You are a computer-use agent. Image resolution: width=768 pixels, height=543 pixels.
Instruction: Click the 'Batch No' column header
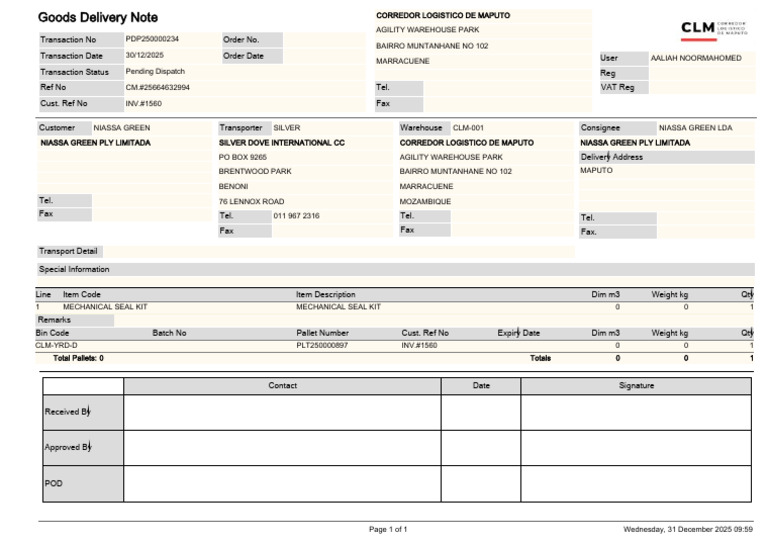[169, 332]
